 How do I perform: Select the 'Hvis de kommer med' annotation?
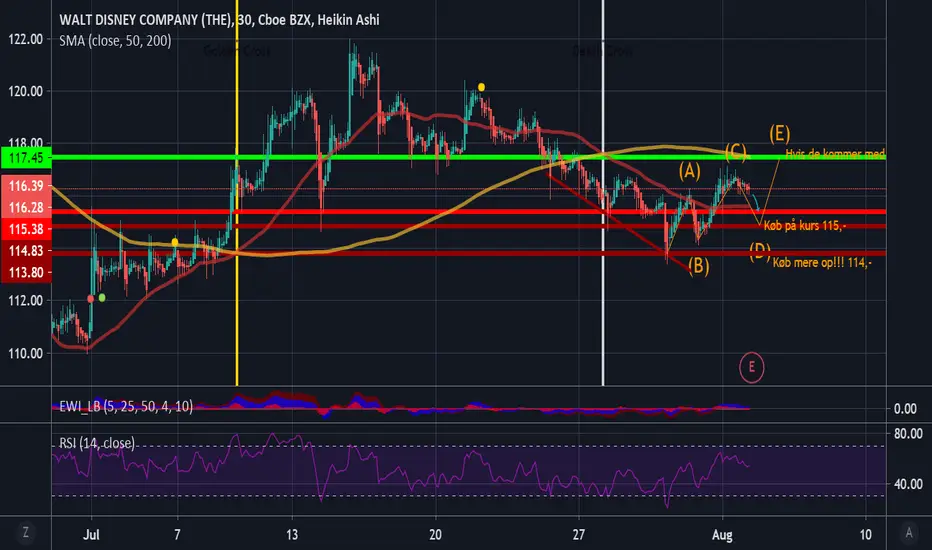[x=835, y=153]
